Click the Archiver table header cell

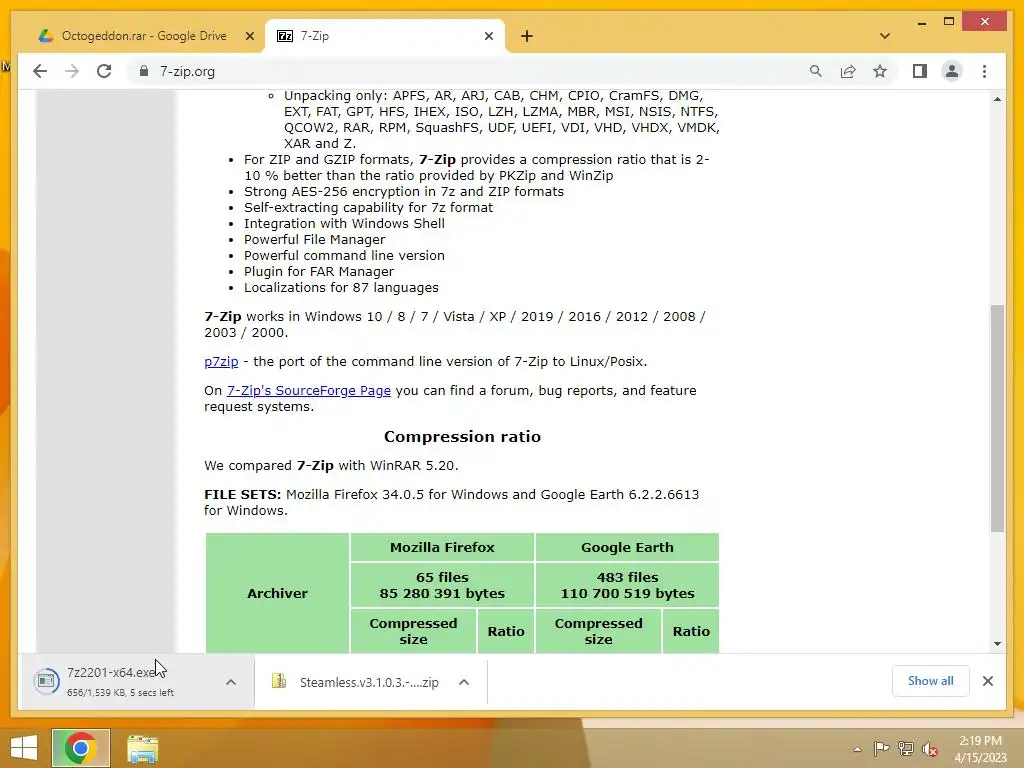tap(278, 593)
